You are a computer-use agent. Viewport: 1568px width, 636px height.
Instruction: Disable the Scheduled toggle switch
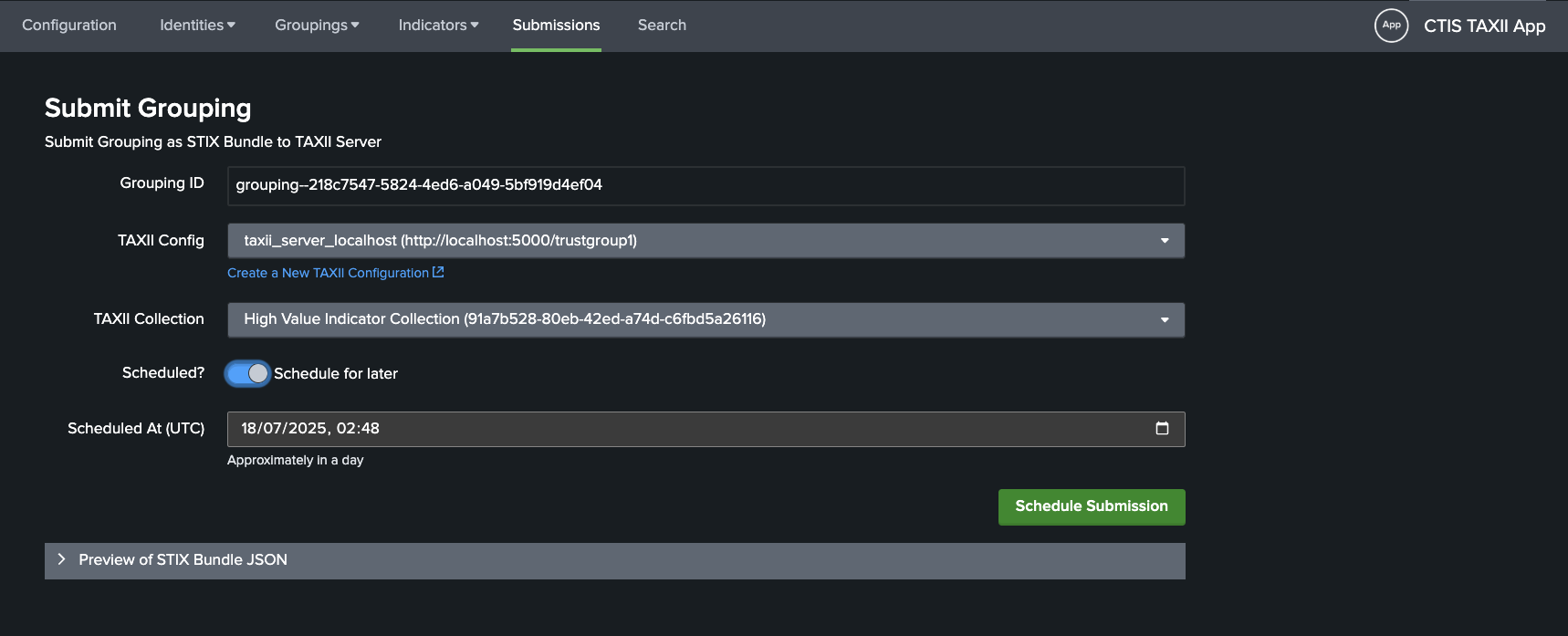pos(247,373)
